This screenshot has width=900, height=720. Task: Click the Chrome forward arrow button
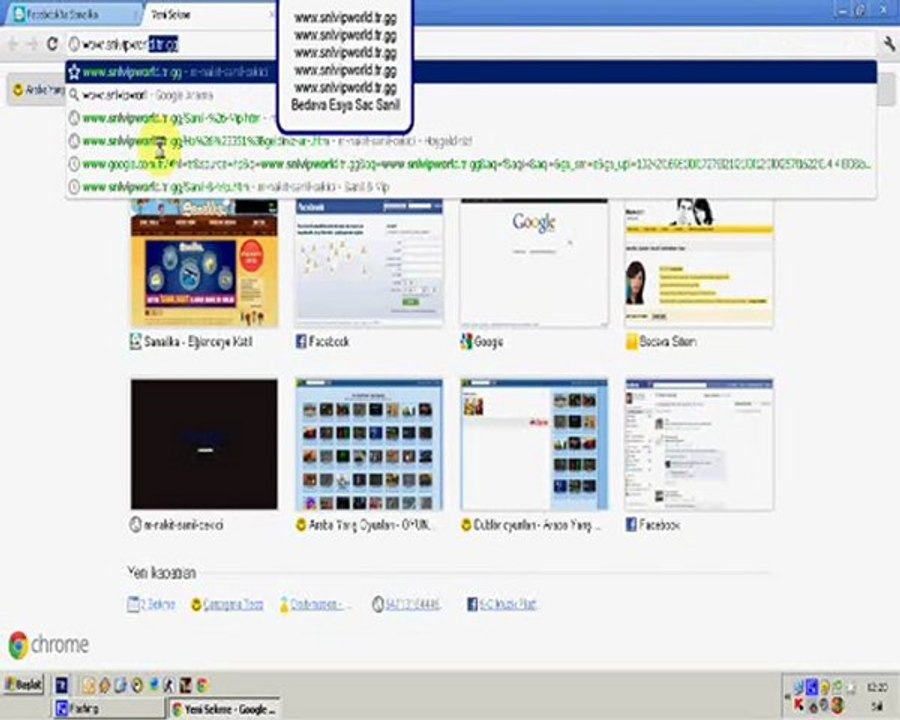pos(32,44)
